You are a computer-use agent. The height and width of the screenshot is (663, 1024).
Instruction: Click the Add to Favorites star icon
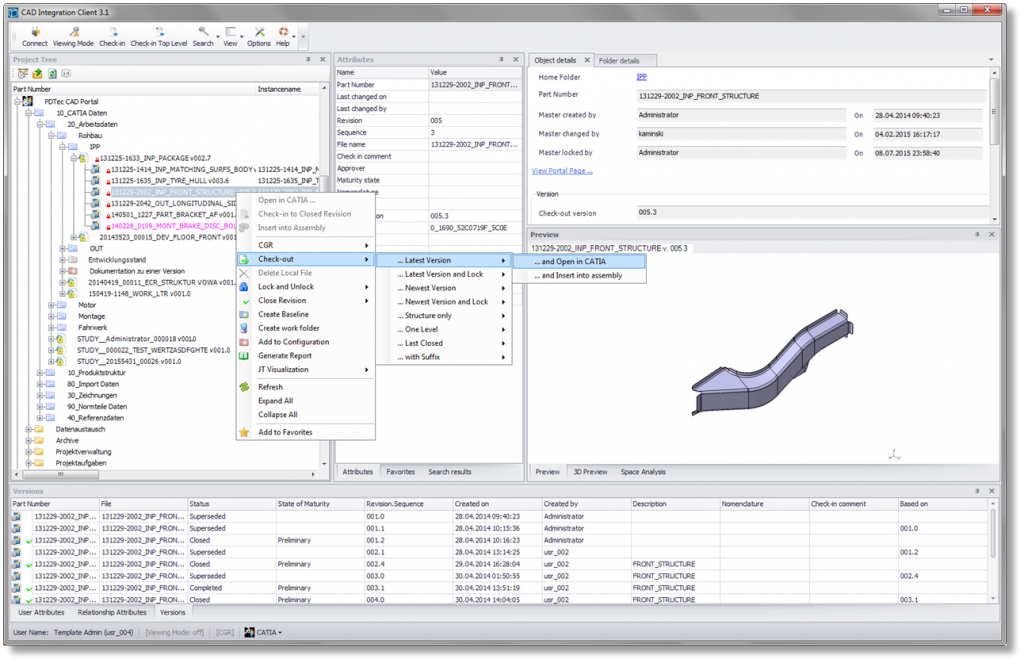(x=244, y=432)
